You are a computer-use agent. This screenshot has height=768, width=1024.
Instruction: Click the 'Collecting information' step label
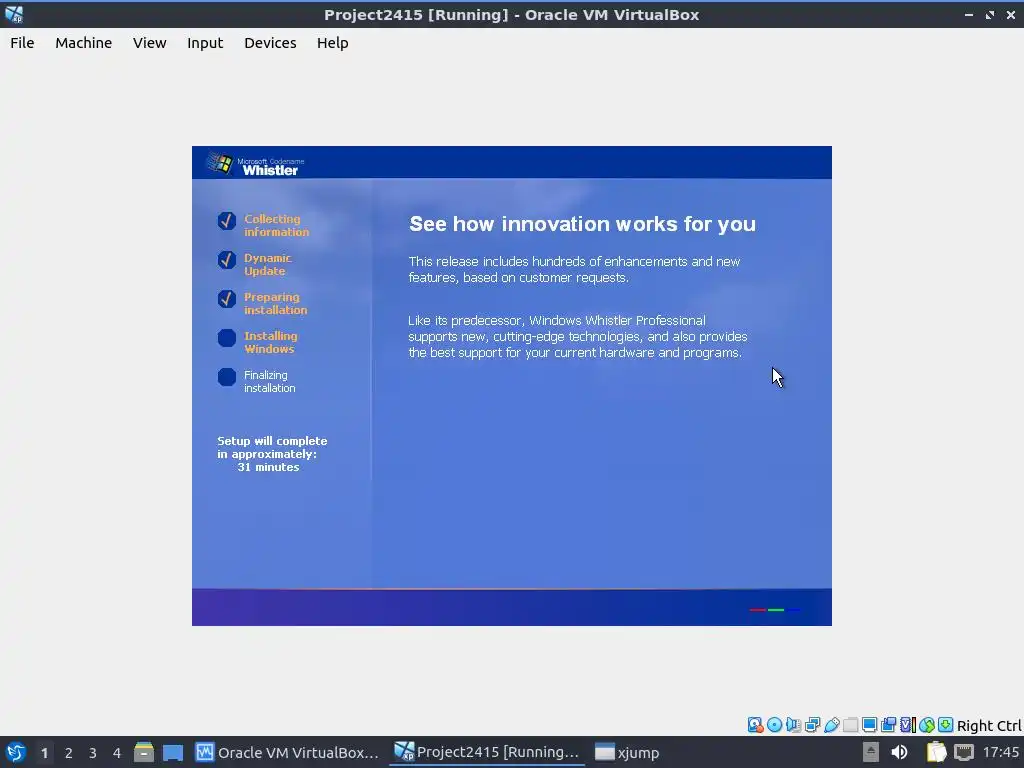(276, 225)
